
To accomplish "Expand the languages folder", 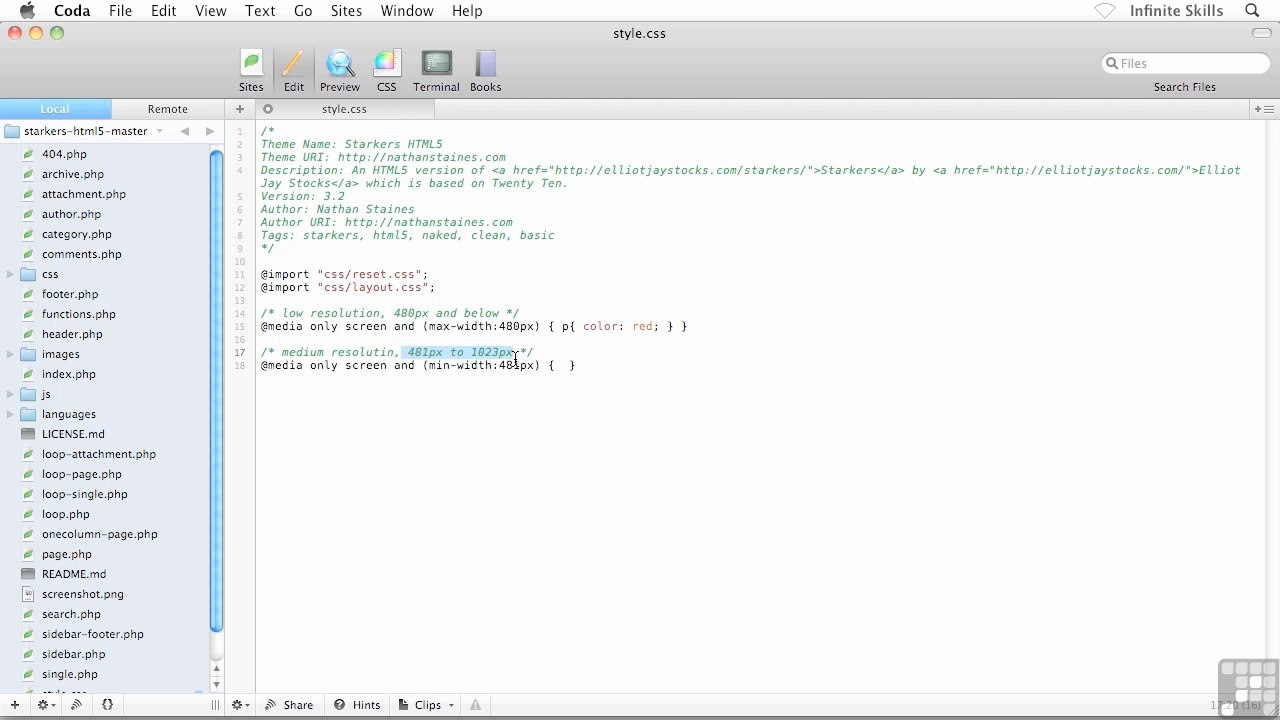I will pos(10,414).
